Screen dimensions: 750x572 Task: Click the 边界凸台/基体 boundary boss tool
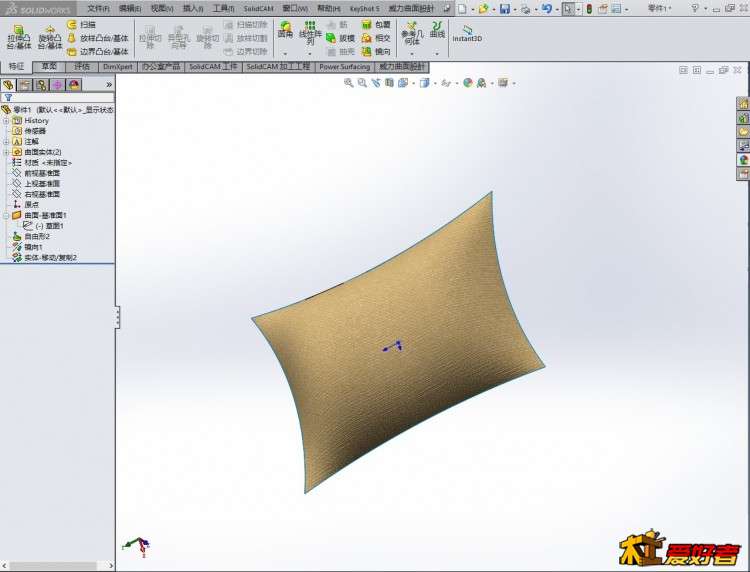pos(98,51)
